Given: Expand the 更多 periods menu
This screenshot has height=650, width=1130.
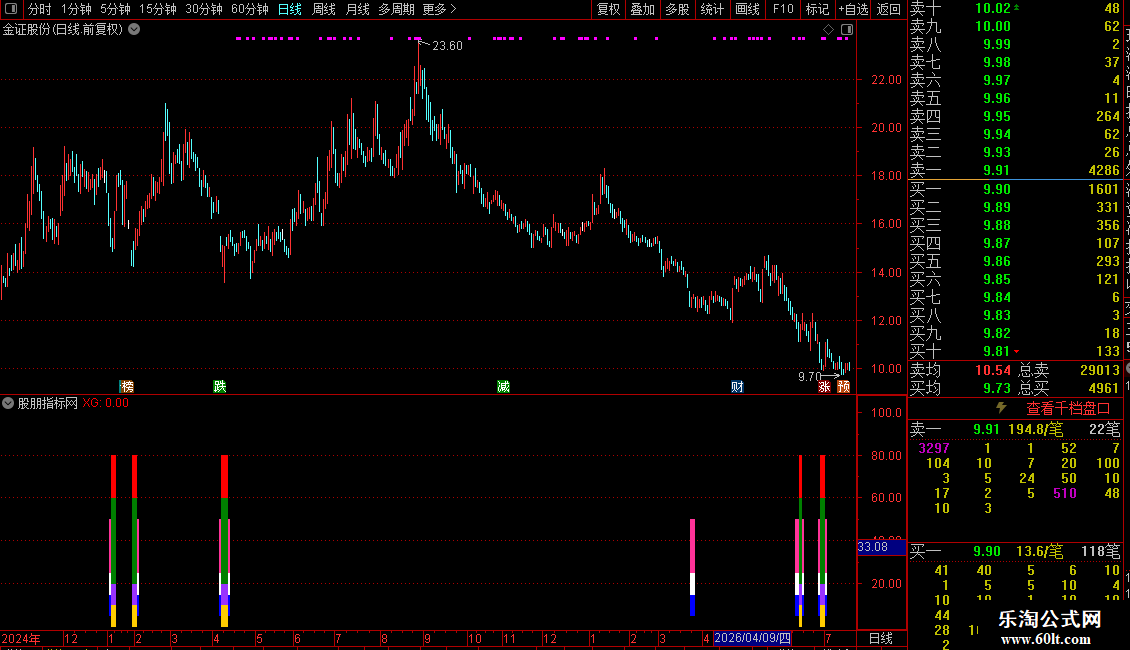Looking at the screenshot, I should coord(439,9).
